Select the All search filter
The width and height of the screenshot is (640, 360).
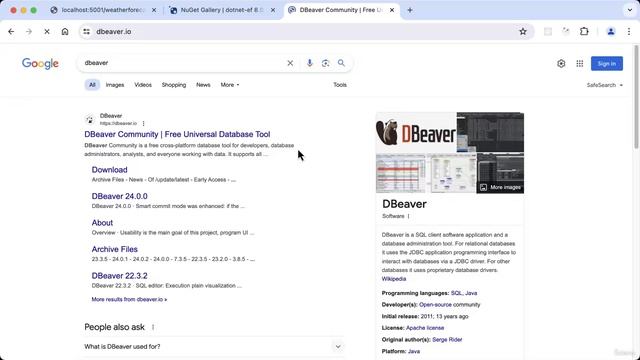[92, 85]
